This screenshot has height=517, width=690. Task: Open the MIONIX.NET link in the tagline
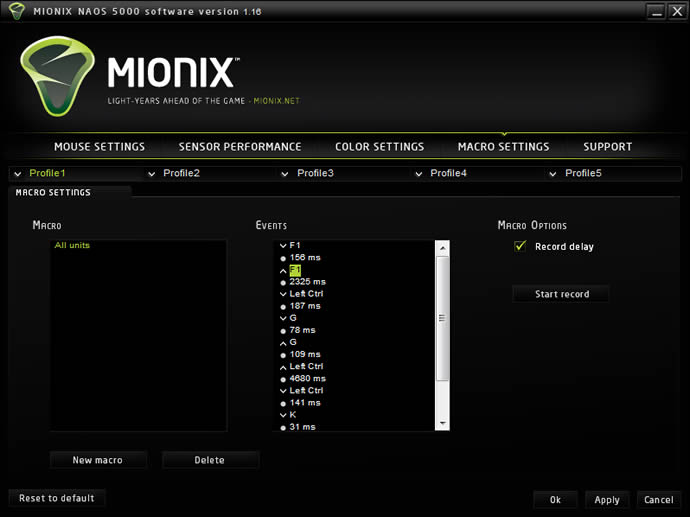pyautogui.click(x=276, y=101)
